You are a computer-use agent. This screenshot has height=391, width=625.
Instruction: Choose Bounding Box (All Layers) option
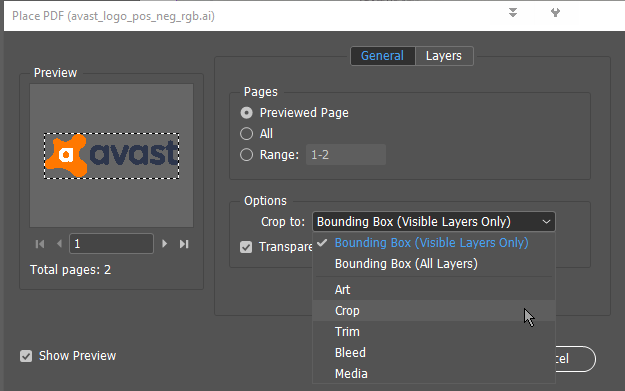(x=434, y=264)
